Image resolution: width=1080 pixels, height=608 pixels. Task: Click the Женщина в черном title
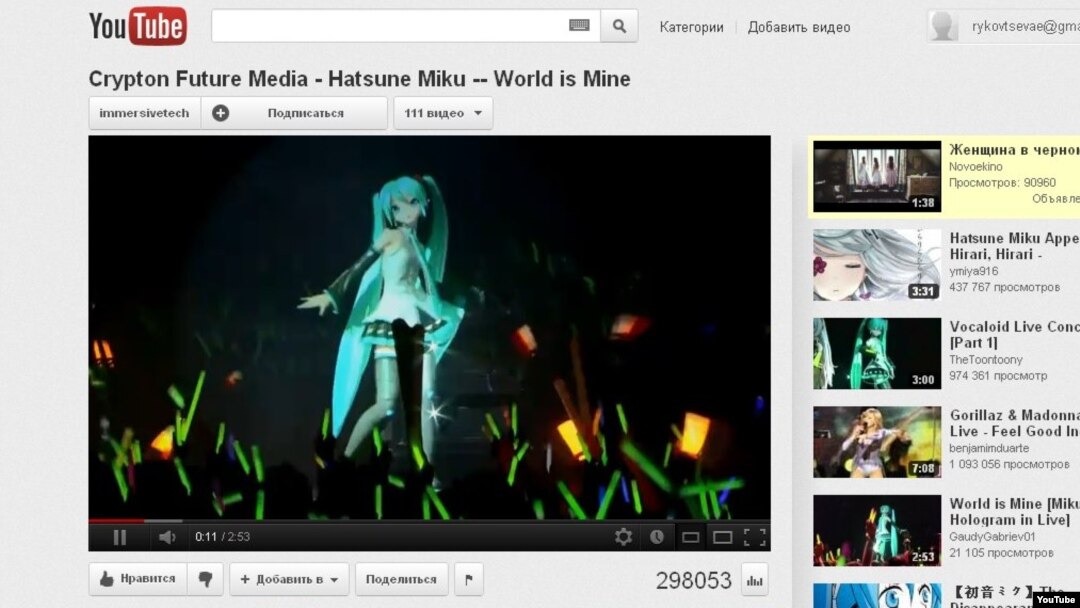point(1015,149)
